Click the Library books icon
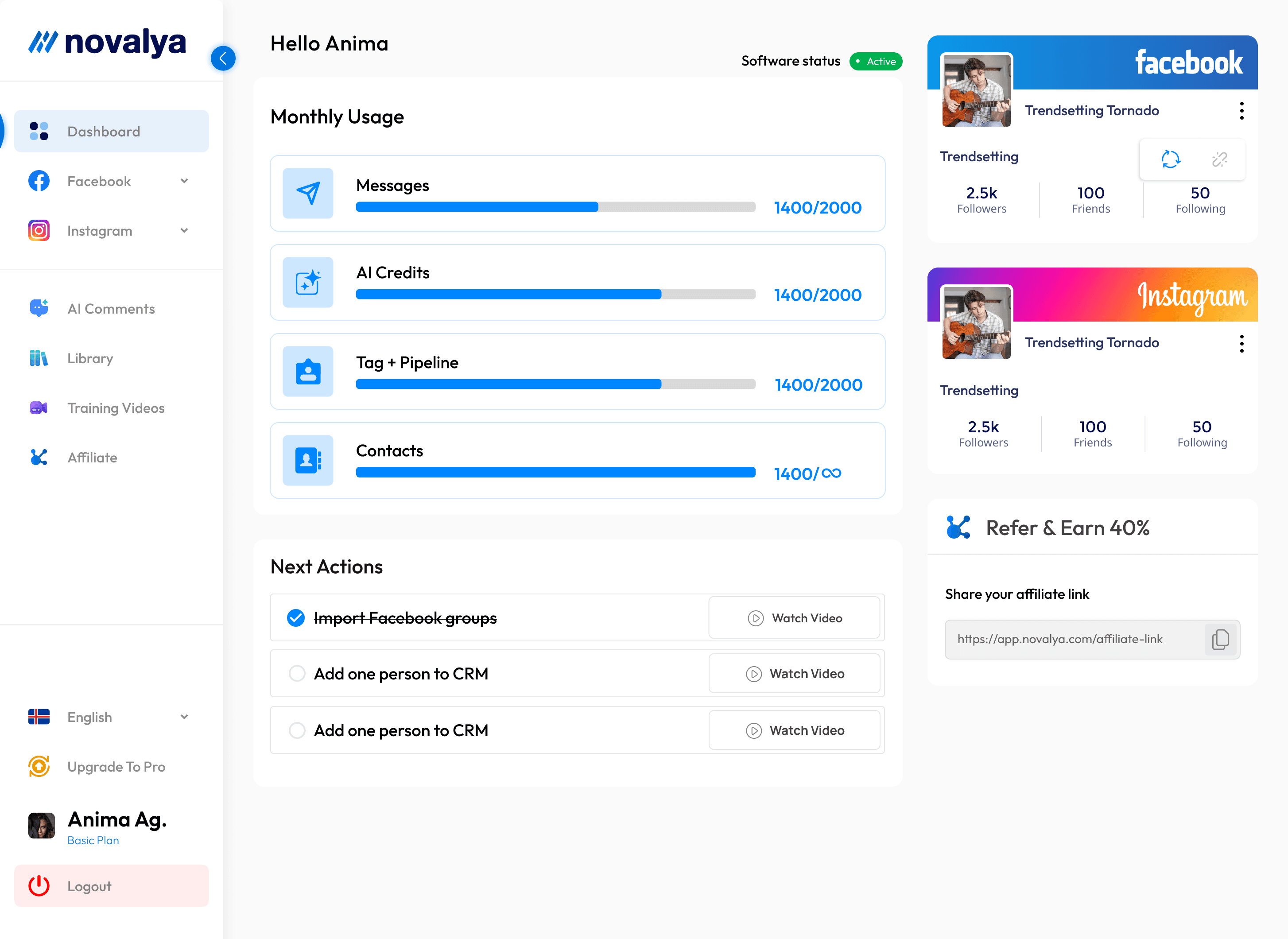The height and width of the screenshot is (939, 1288). (x=39, y=358)
